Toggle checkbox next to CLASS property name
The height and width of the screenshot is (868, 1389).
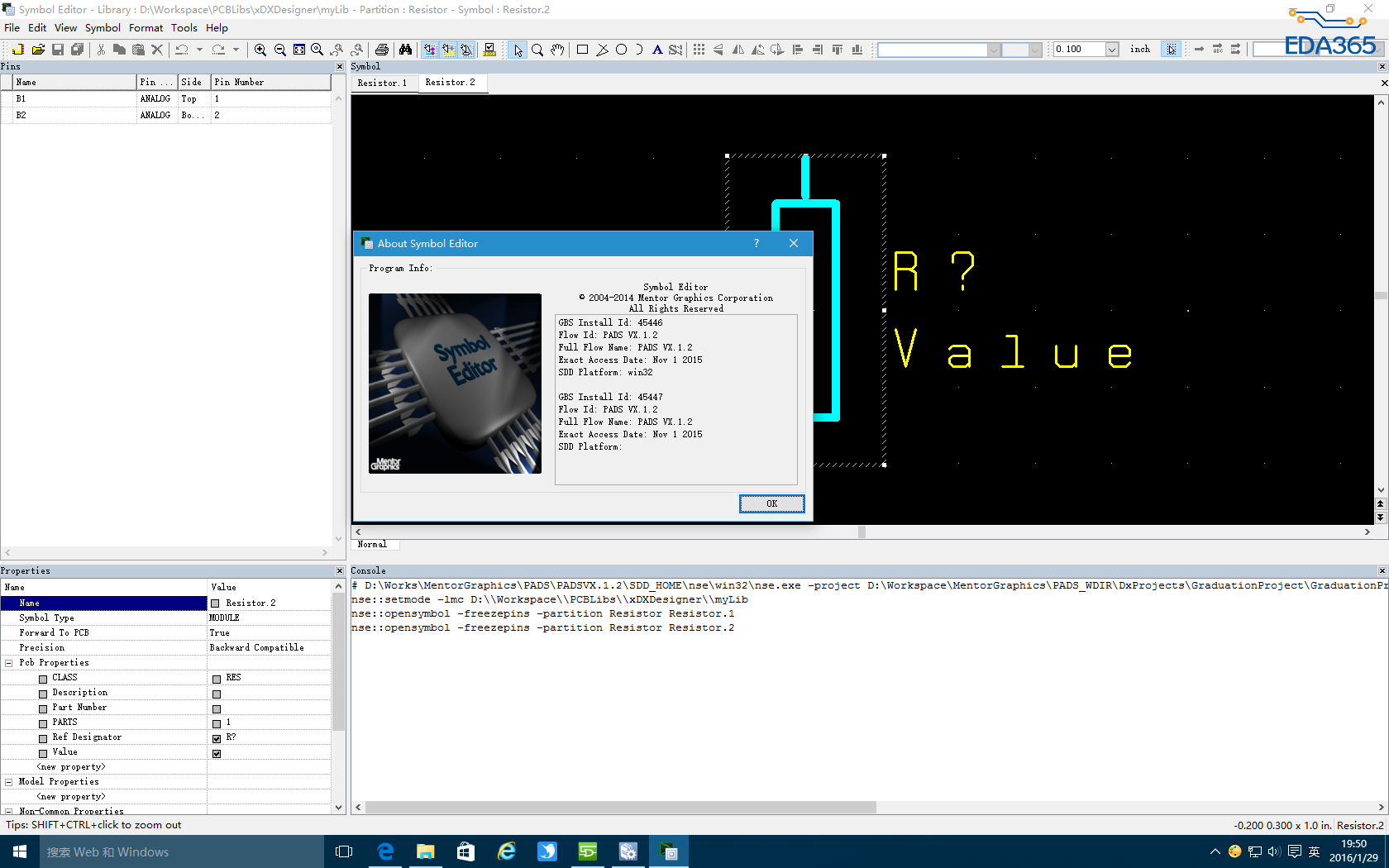coord(43,679)
